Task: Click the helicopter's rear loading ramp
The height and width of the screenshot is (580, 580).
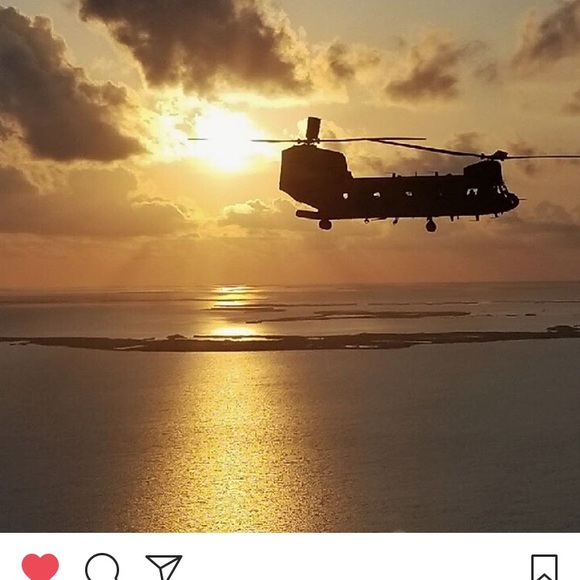Action: click(x=308, y=214)
